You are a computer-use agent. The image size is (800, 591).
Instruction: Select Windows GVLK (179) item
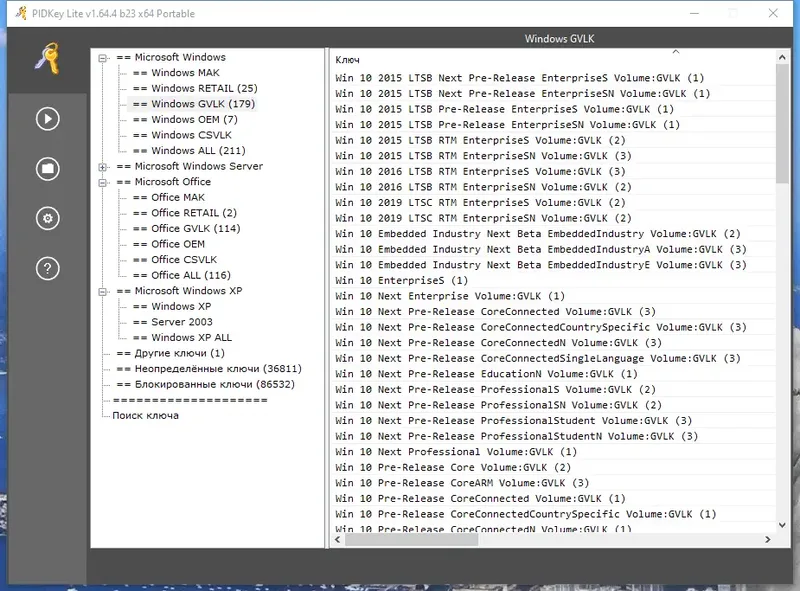click(194, 104)
